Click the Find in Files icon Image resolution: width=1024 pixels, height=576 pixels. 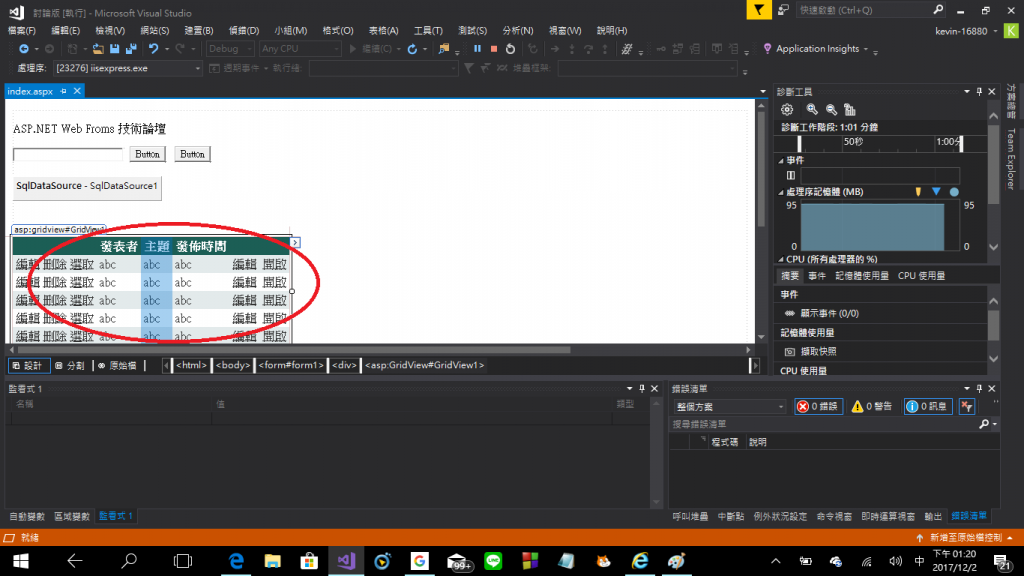pos(444,49)
